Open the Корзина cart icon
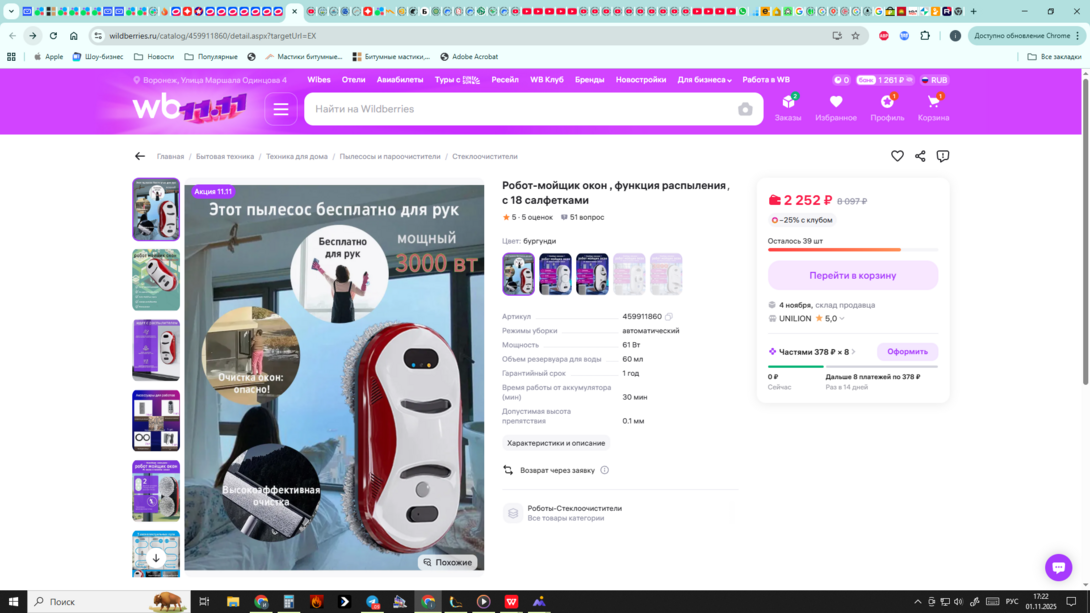The height and width of the screenshot is (613, 1090). (933, 107)
